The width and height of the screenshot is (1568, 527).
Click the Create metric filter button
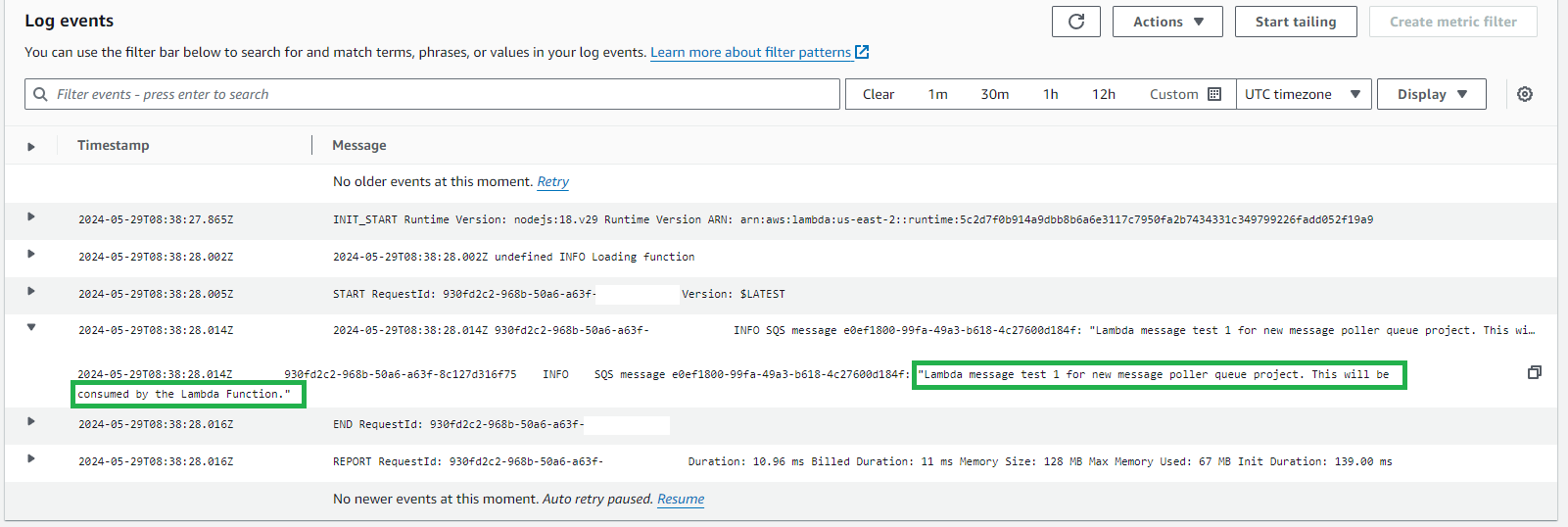tap(1452, 22)
